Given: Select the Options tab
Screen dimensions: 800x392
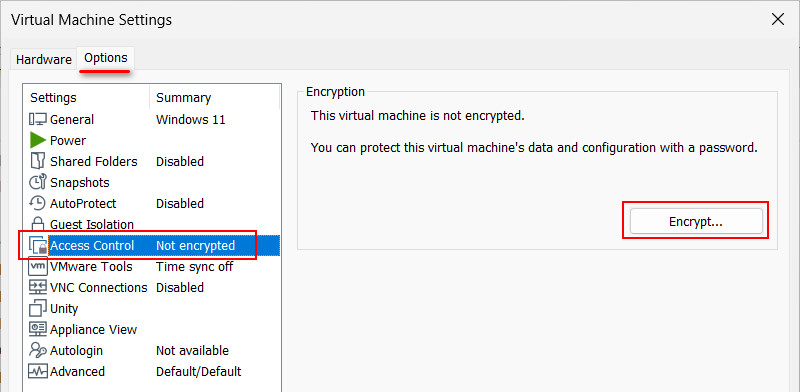Looking at the screenshot, I should coord(106,58).
